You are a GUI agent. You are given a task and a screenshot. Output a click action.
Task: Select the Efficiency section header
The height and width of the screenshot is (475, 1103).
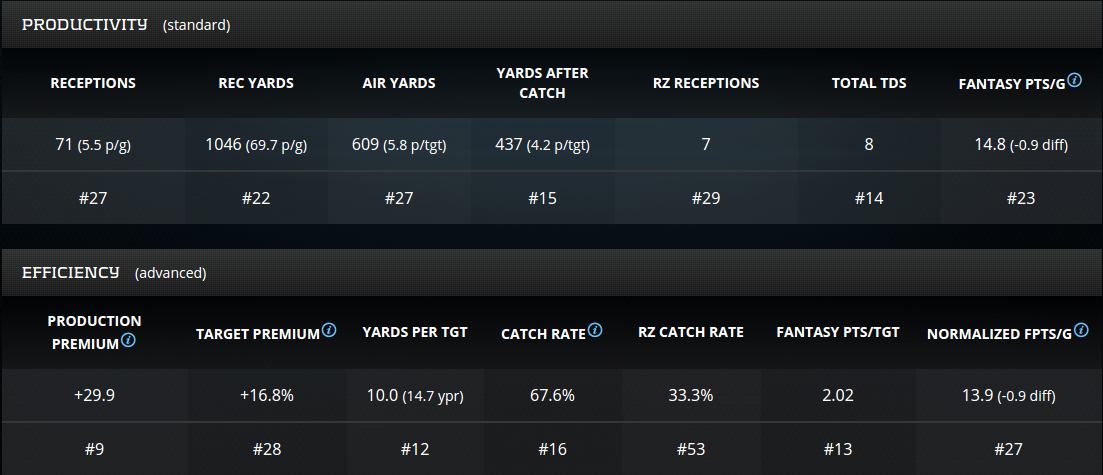point(71,272)
